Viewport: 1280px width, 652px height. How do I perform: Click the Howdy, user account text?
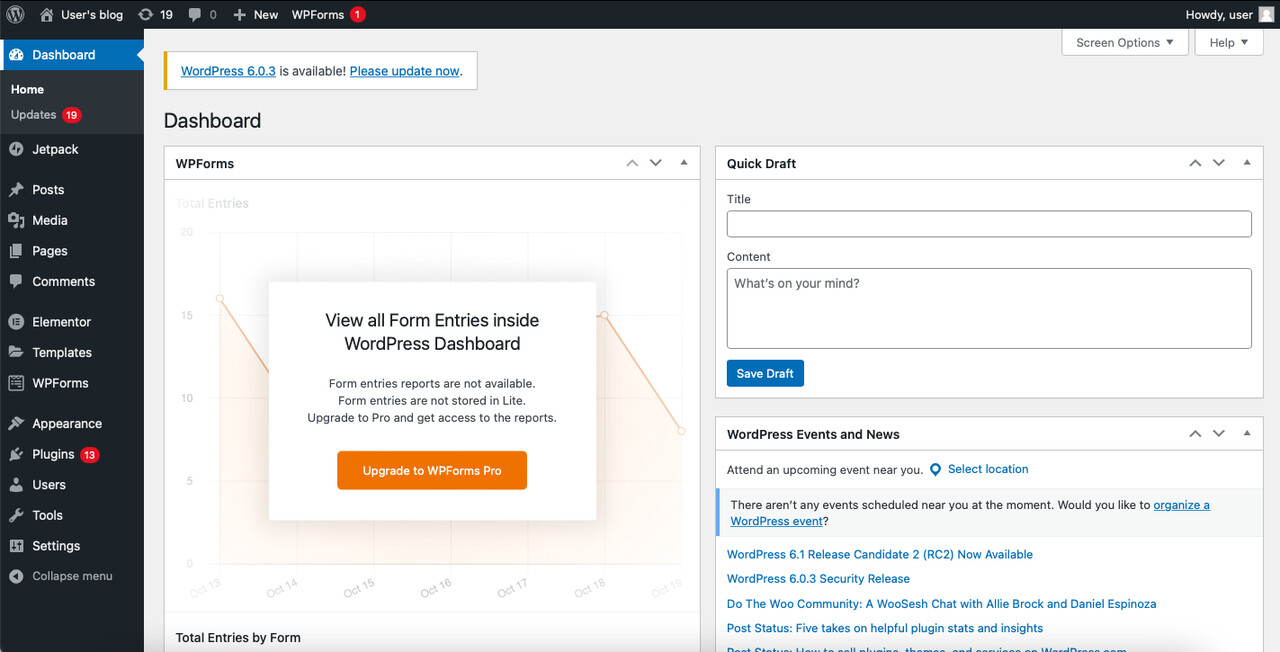point(1219,15)
